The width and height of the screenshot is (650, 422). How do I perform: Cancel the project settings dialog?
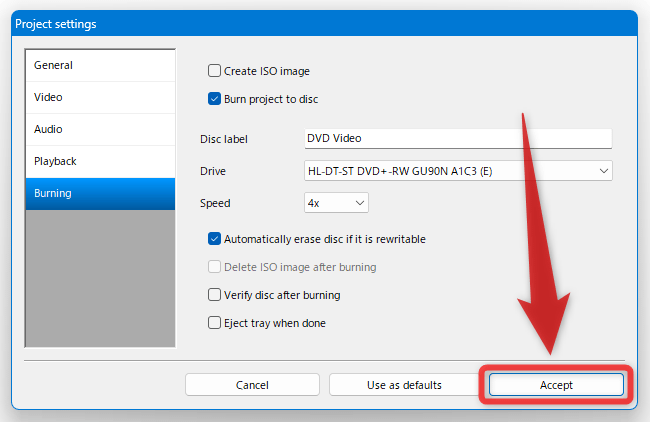click(252, 385)
